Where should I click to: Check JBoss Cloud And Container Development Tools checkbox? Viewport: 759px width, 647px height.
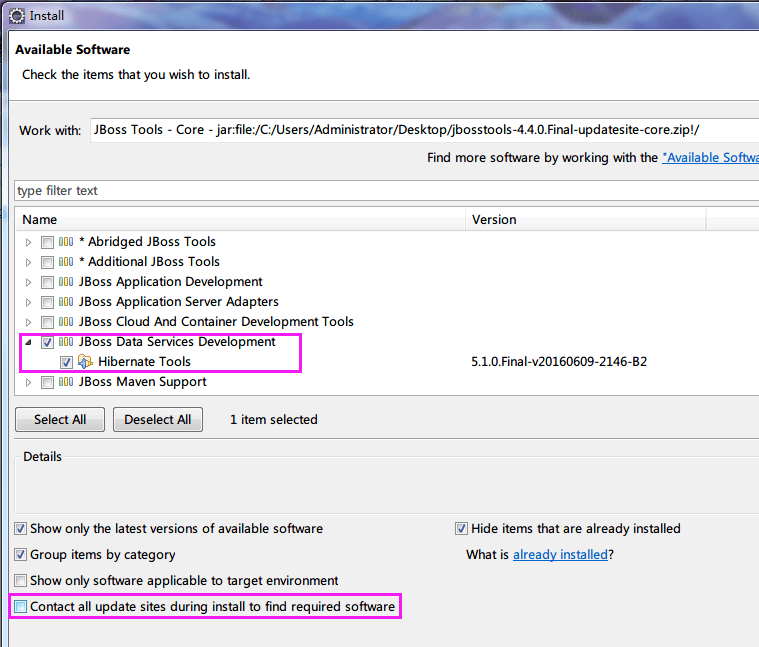[47, 322]
